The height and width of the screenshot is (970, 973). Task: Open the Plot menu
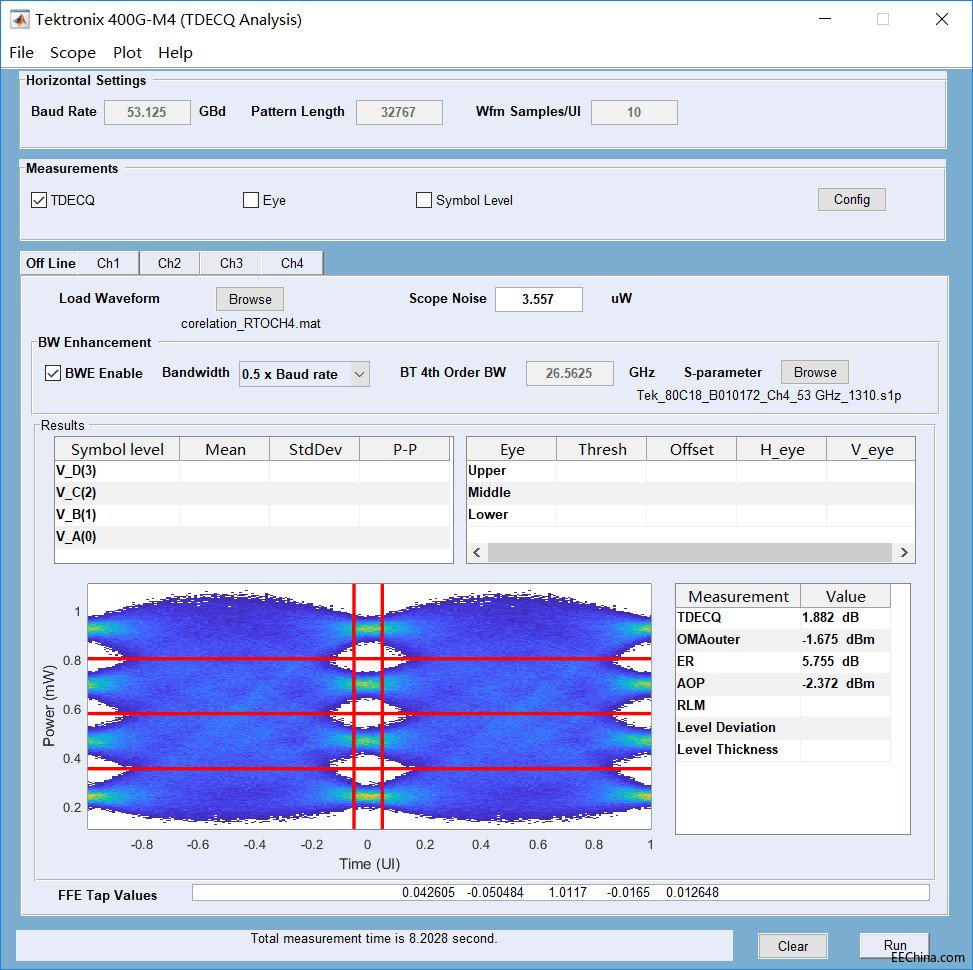(127, 53)
